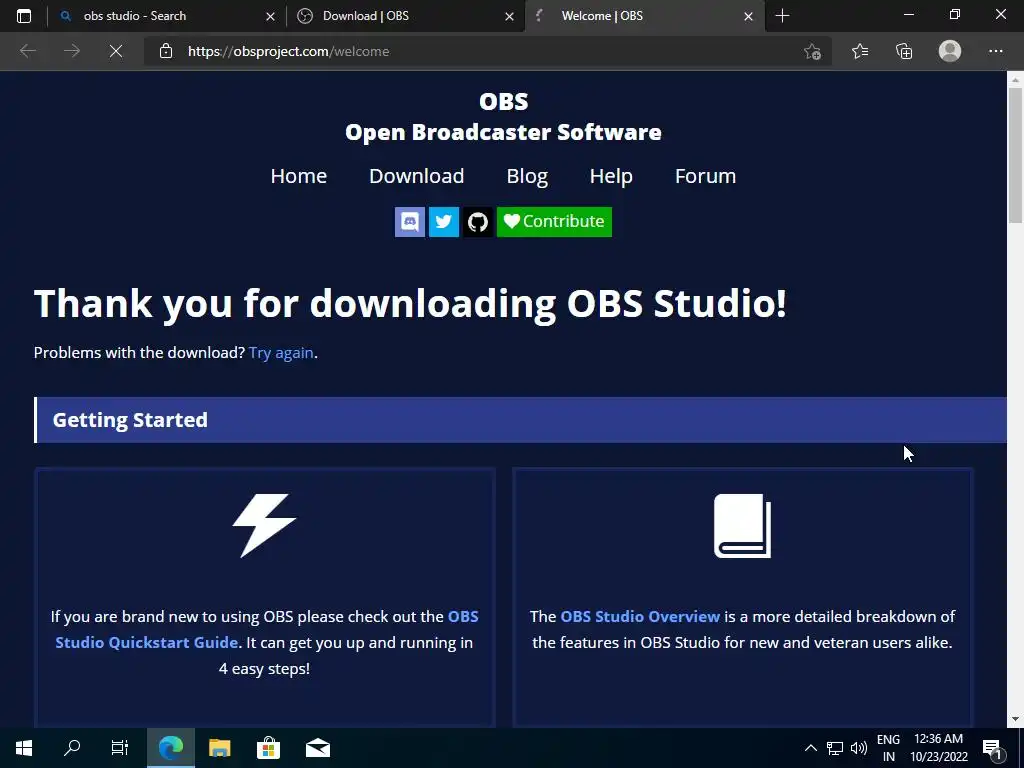Open Task View on the taskbar
Viewport: 1024px width, 768px height.
(x=120, y=748)
